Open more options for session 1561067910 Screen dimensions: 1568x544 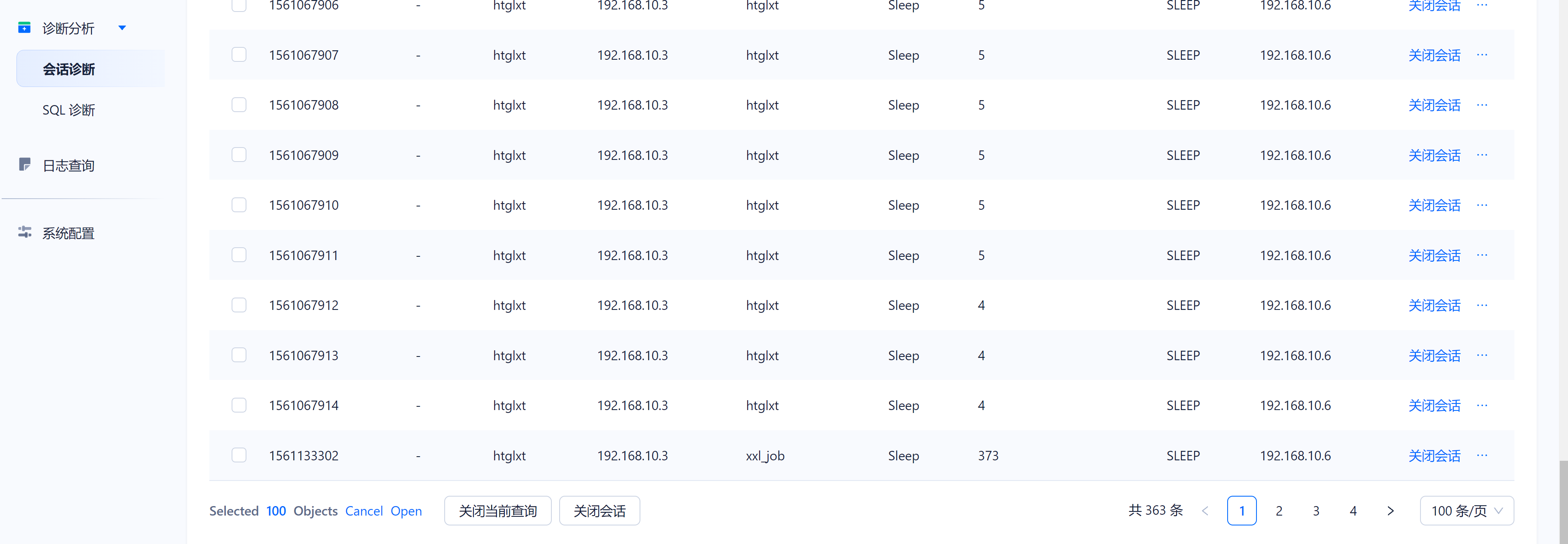(1482, 205)
